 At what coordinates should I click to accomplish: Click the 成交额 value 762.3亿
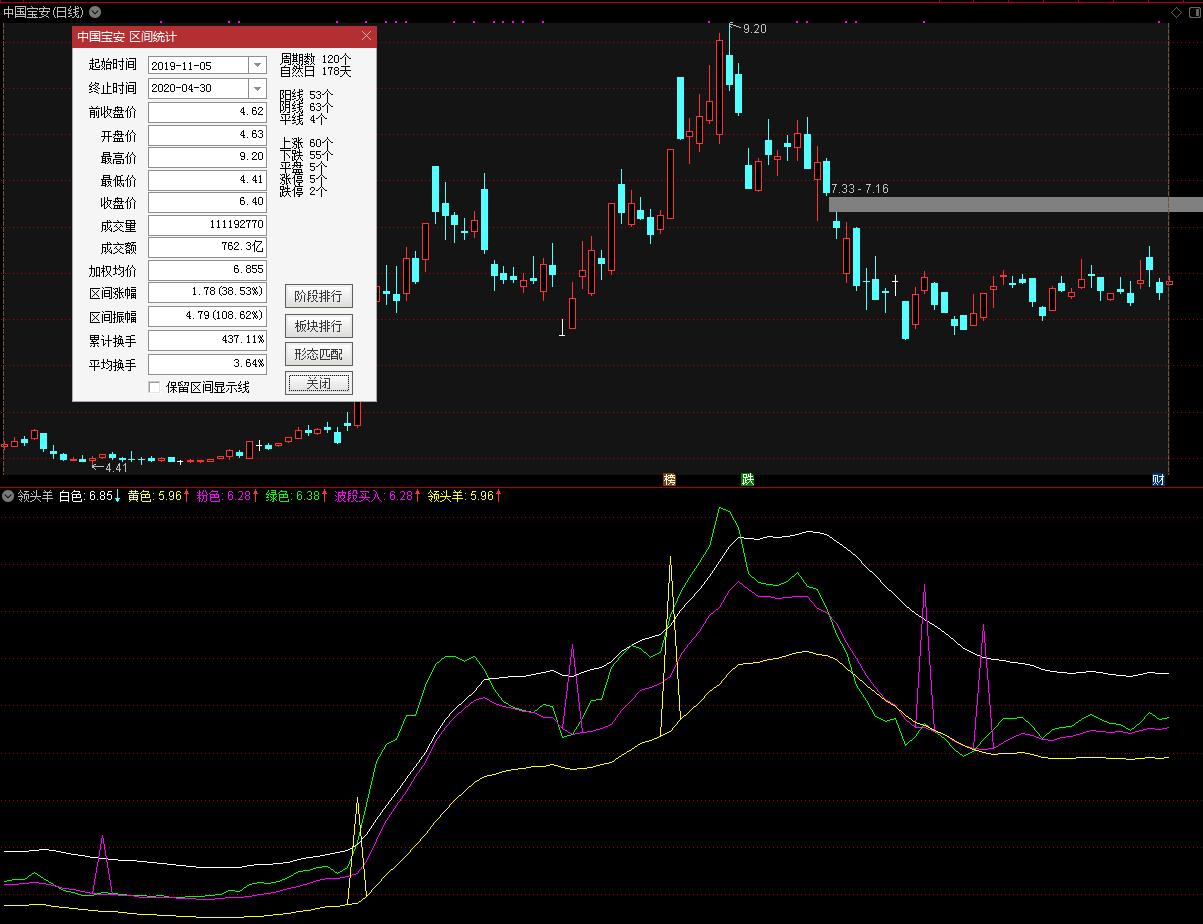coord(207,248)
